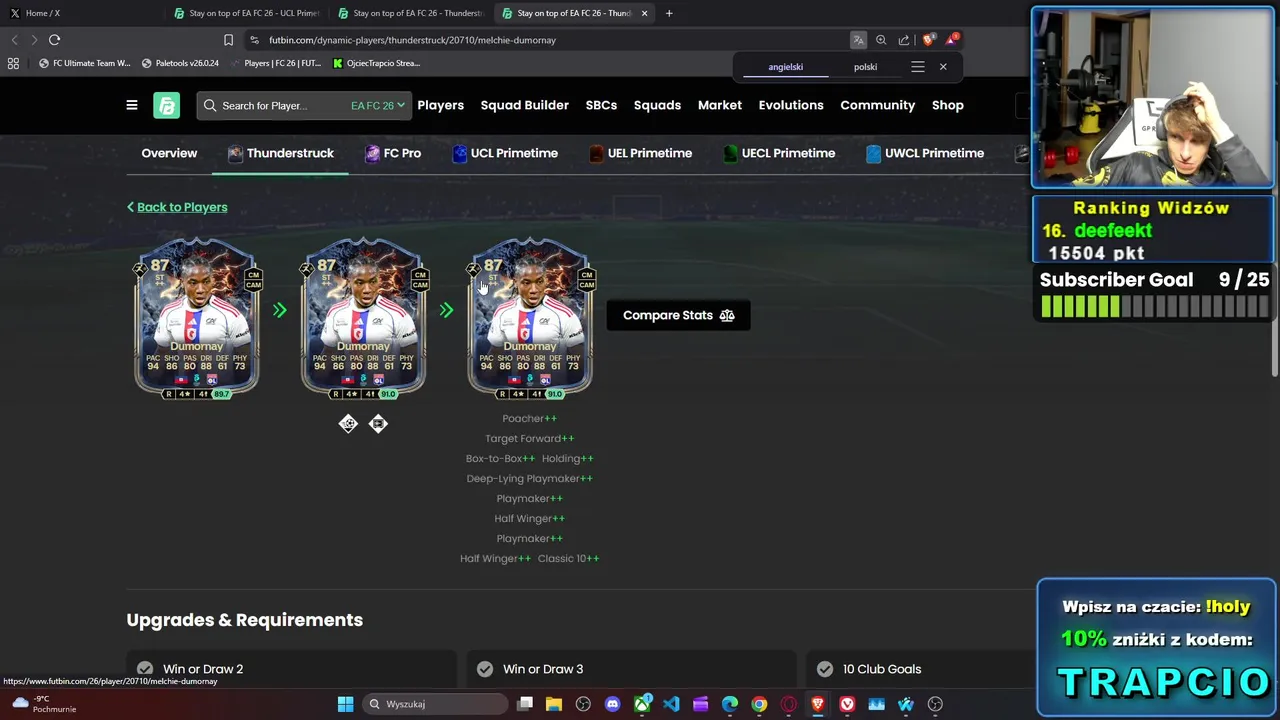Select polski in translate popup
This screenshot has height=720, width=1280.
[x=866, y=67]
